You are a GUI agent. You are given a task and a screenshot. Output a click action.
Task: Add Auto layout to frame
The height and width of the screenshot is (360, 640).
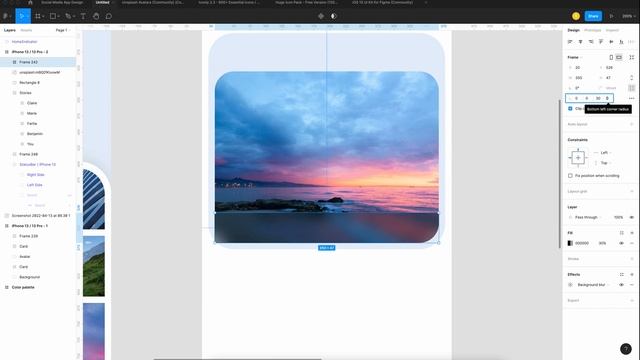click(632, 124)
